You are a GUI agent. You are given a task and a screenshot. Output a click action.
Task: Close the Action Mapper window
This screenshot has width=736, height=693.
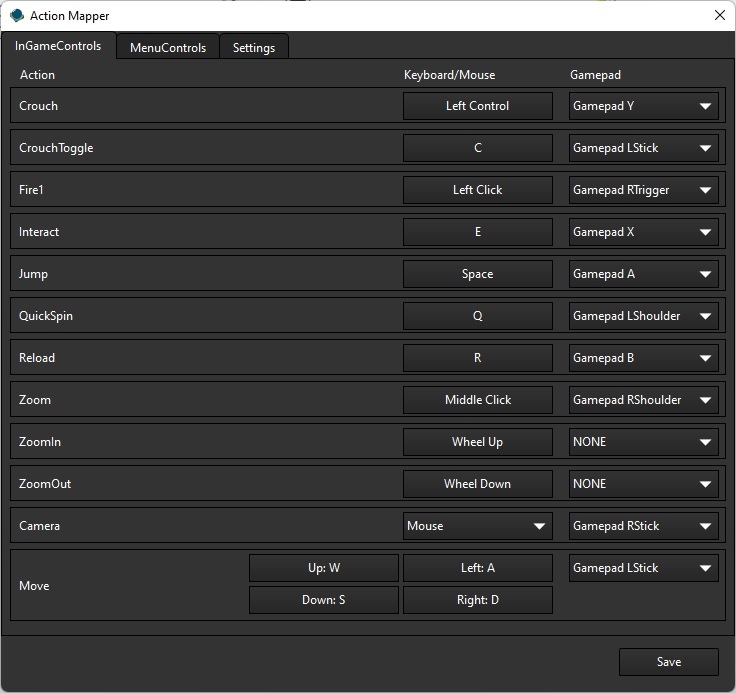coord(719,16)
